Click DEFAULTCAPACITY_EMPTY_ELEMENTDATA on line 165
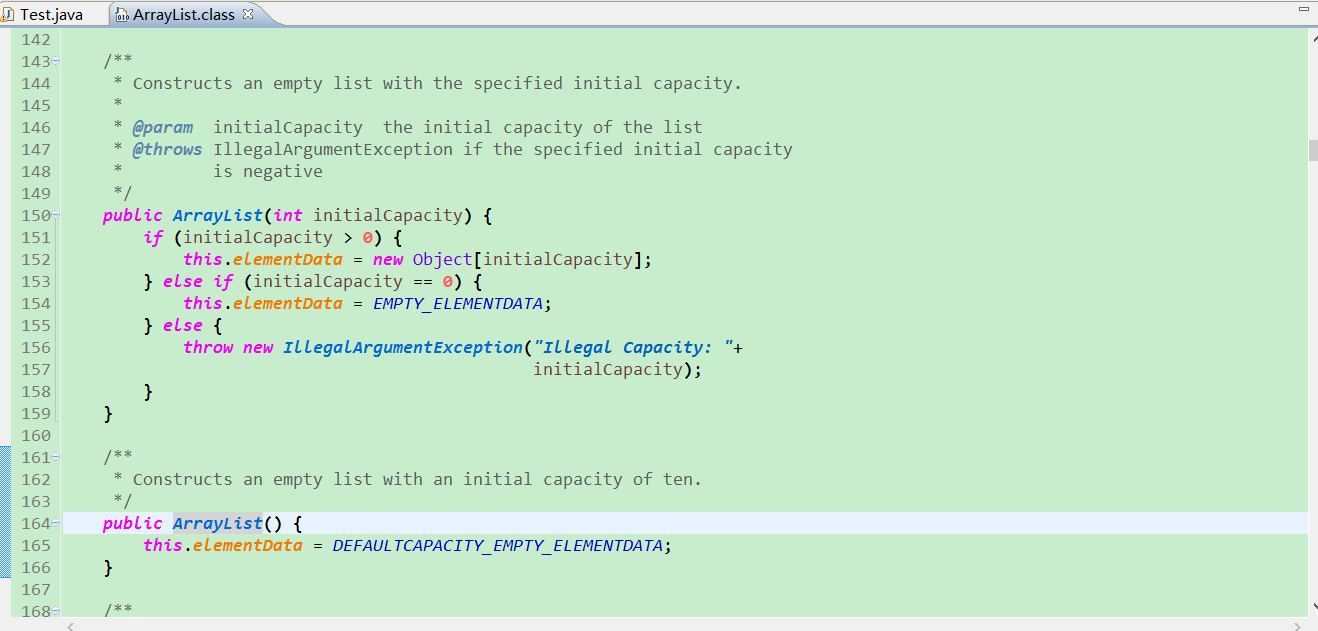 (497, 546)
